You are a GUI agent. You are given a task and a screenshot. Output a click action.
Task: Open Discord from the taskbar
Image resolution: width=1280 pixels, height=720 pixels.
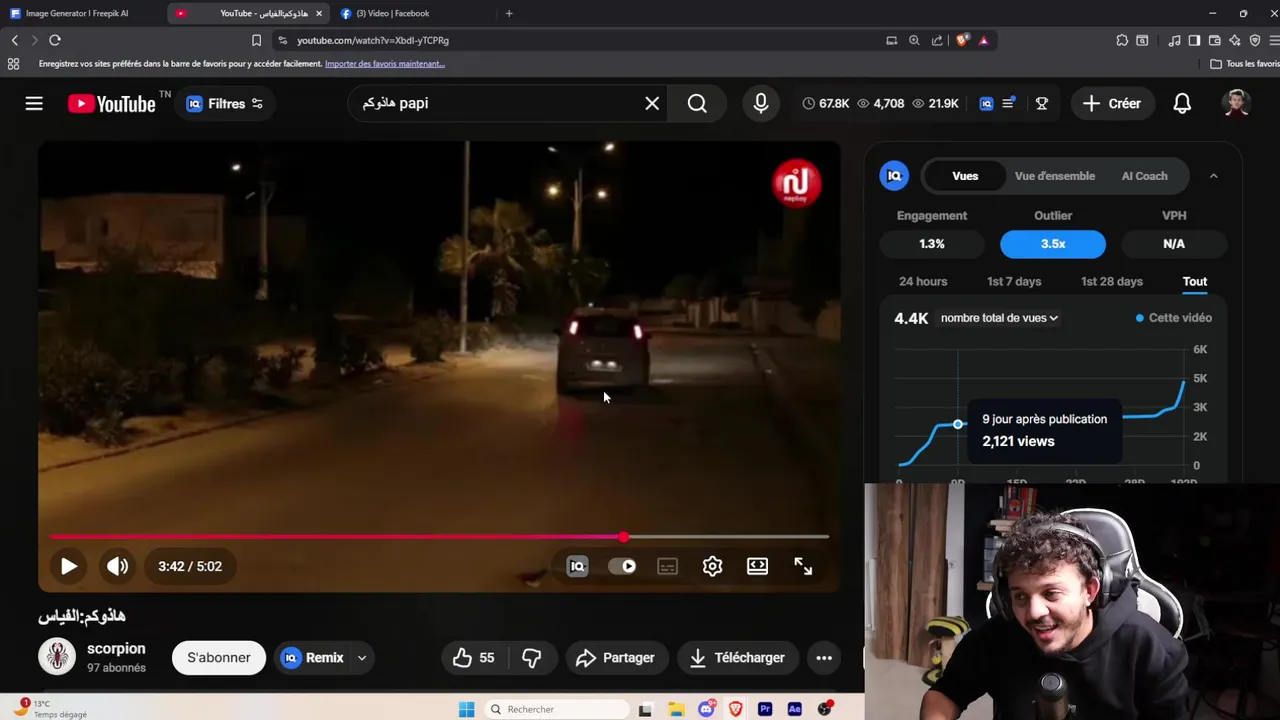point(706,709)
